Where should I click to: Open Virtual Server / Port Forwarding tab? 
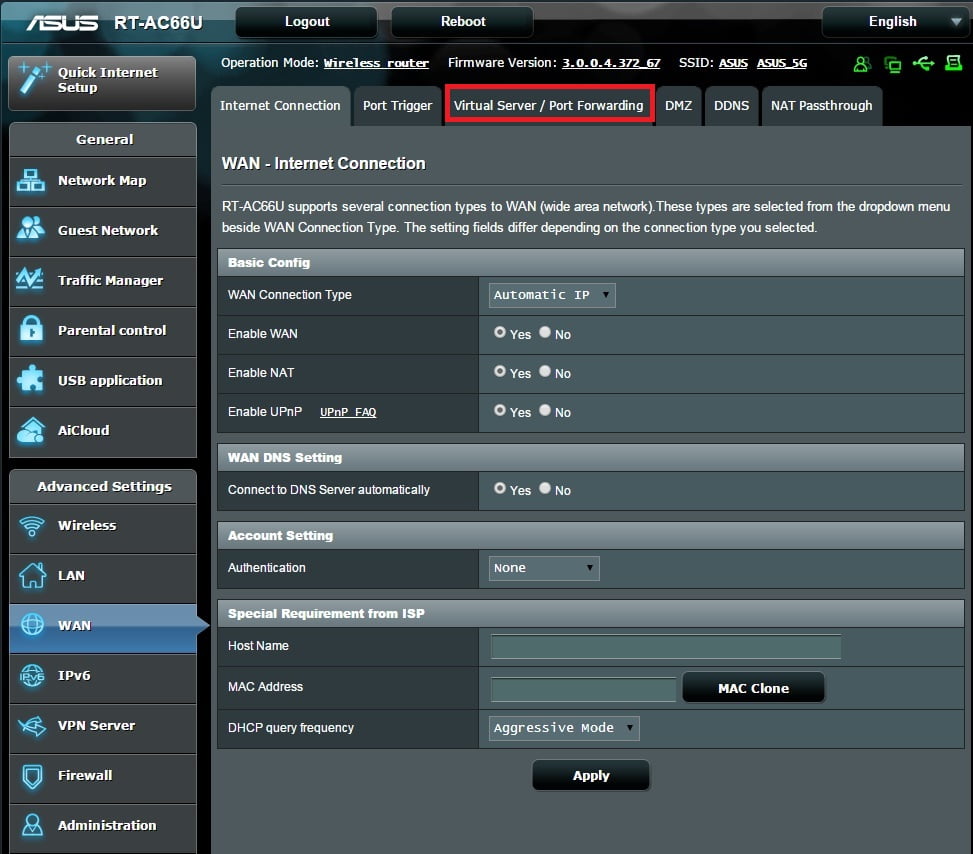tap(549, 106)
